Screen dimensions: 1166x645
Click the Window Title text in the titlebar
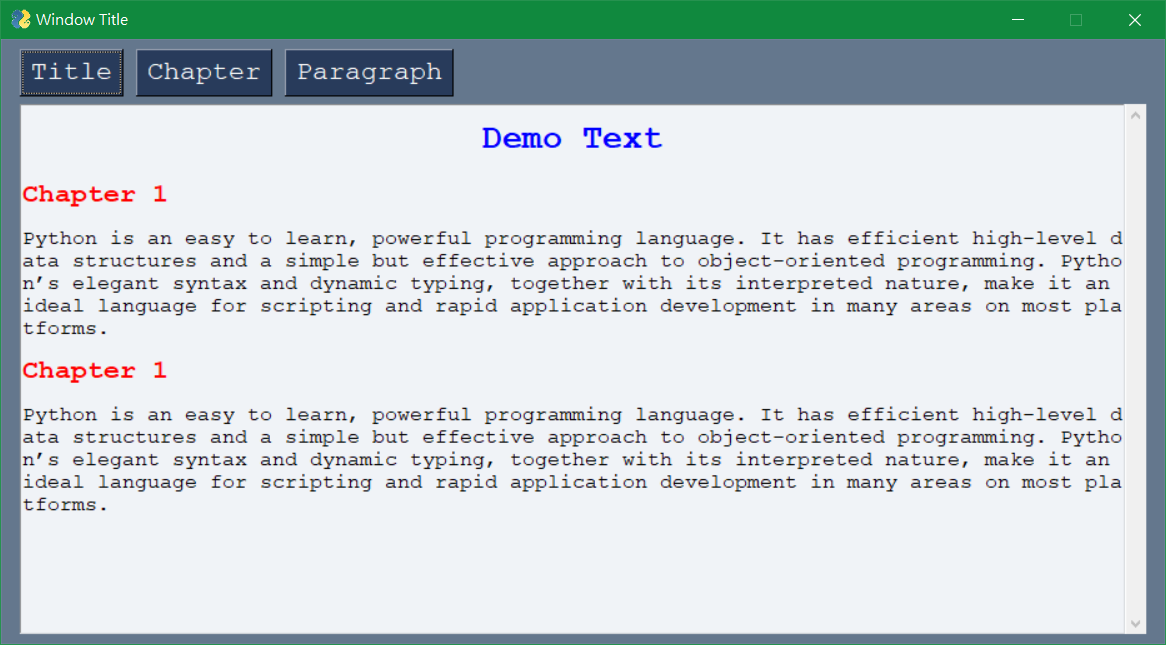point(84,18)
